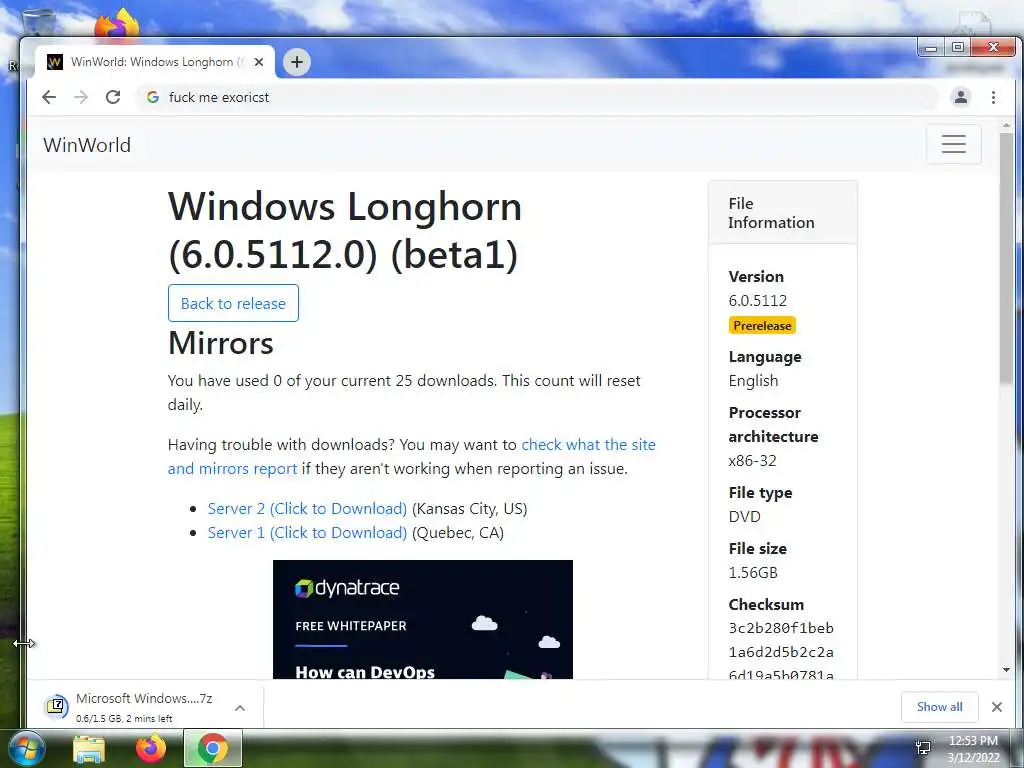Screen dimensions: 1024x768
Task: Click the Windows Longhorn page title
Action: click(345, 230)
